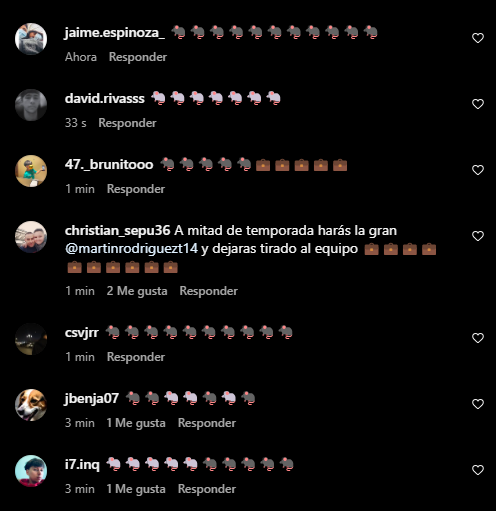
Task: Click Responder under i7.inq's comment
Action: 207,489
